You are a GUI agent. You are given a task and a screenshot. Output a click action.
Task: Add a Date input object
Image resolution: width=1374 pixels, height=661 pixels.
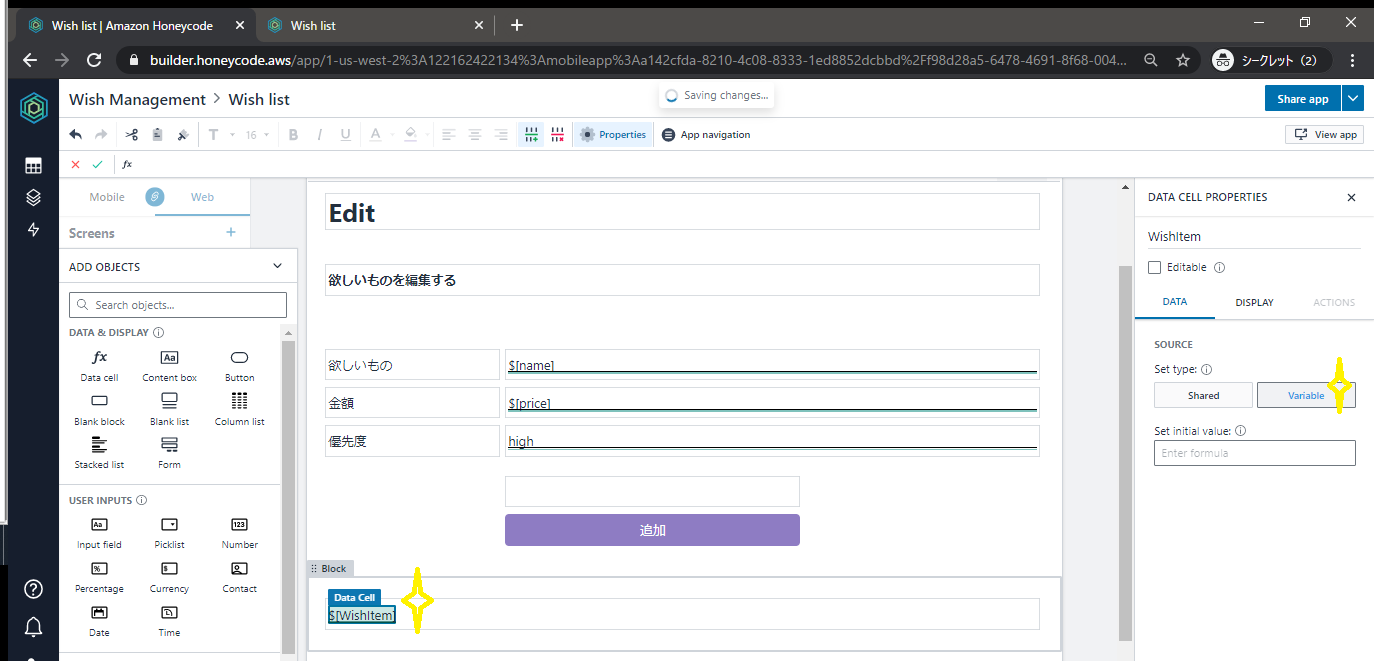coord(99,621)
